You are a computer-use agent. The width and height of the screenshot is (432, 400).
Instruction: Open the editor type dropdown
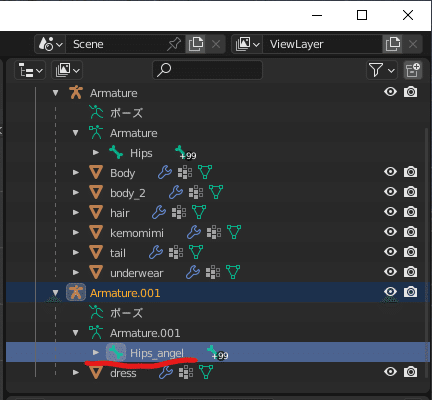tap(30, 70)
